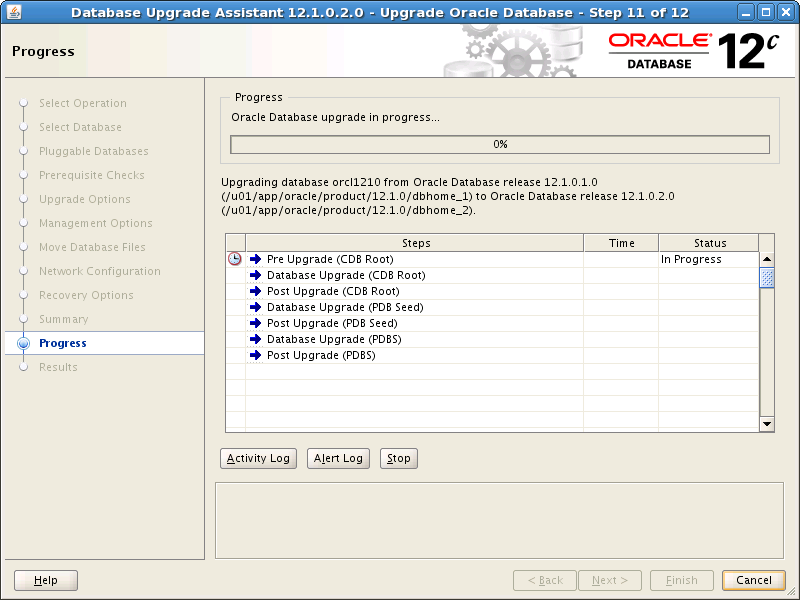Click the Steps column header

415,243
